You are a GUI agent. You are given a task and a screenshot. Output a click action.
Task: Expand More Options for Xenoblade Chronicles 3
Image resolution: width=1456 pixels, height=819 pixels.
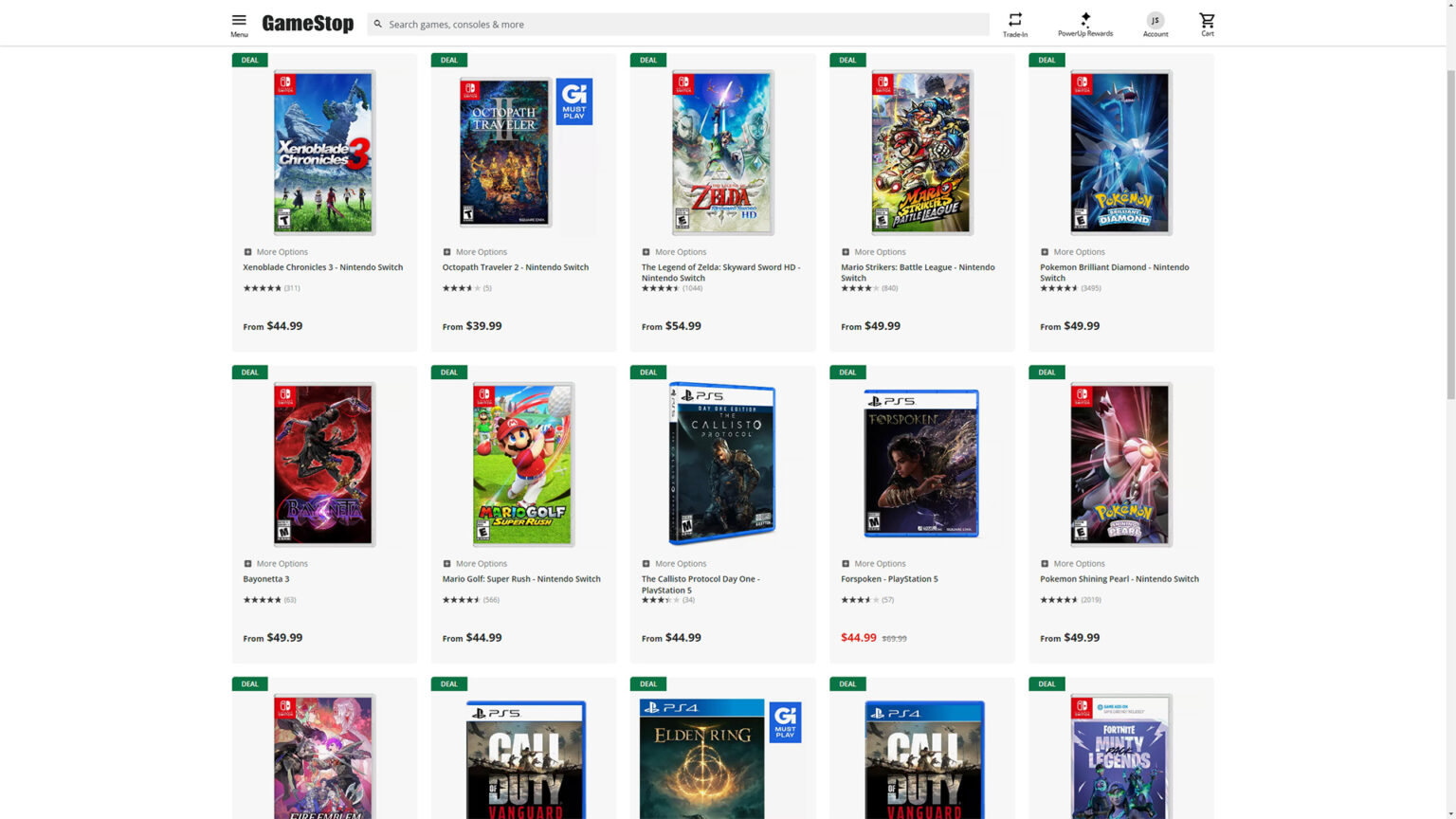click(x=276, y=252)
